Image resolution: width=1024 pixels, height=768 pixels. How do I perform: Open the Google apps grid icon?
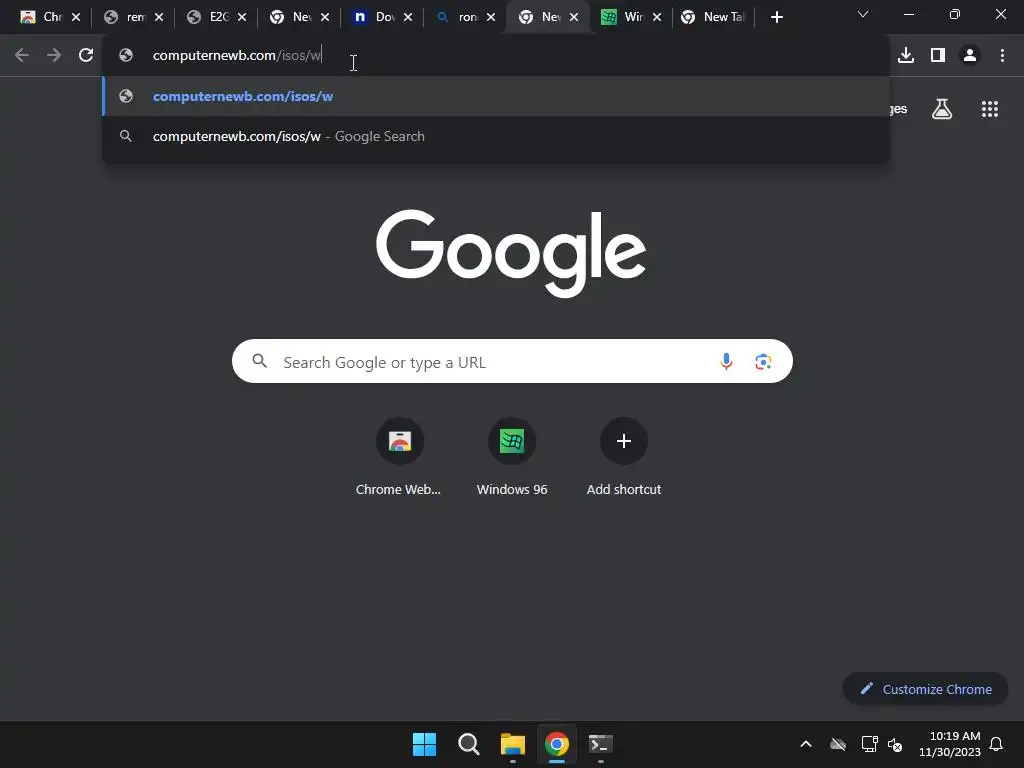989,109
